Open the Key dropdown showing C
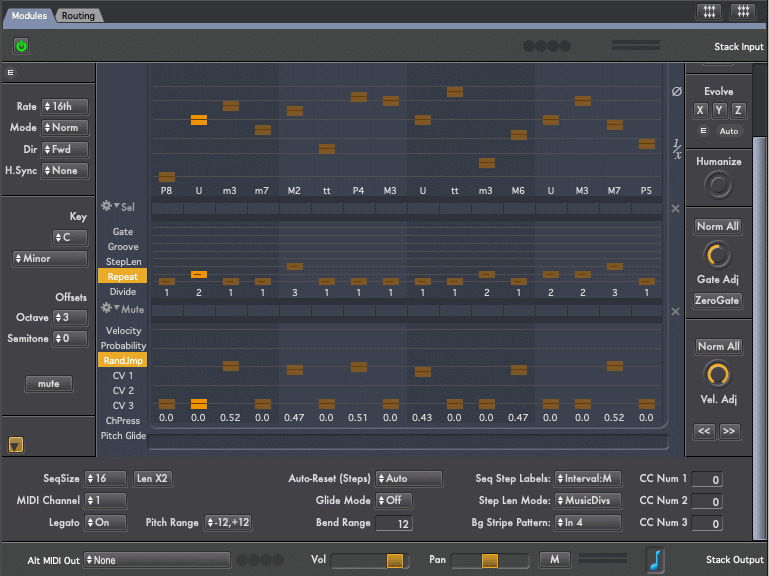The height and width of the screenshot is (576, 769). pyautogui.click(x=70, y=237)
